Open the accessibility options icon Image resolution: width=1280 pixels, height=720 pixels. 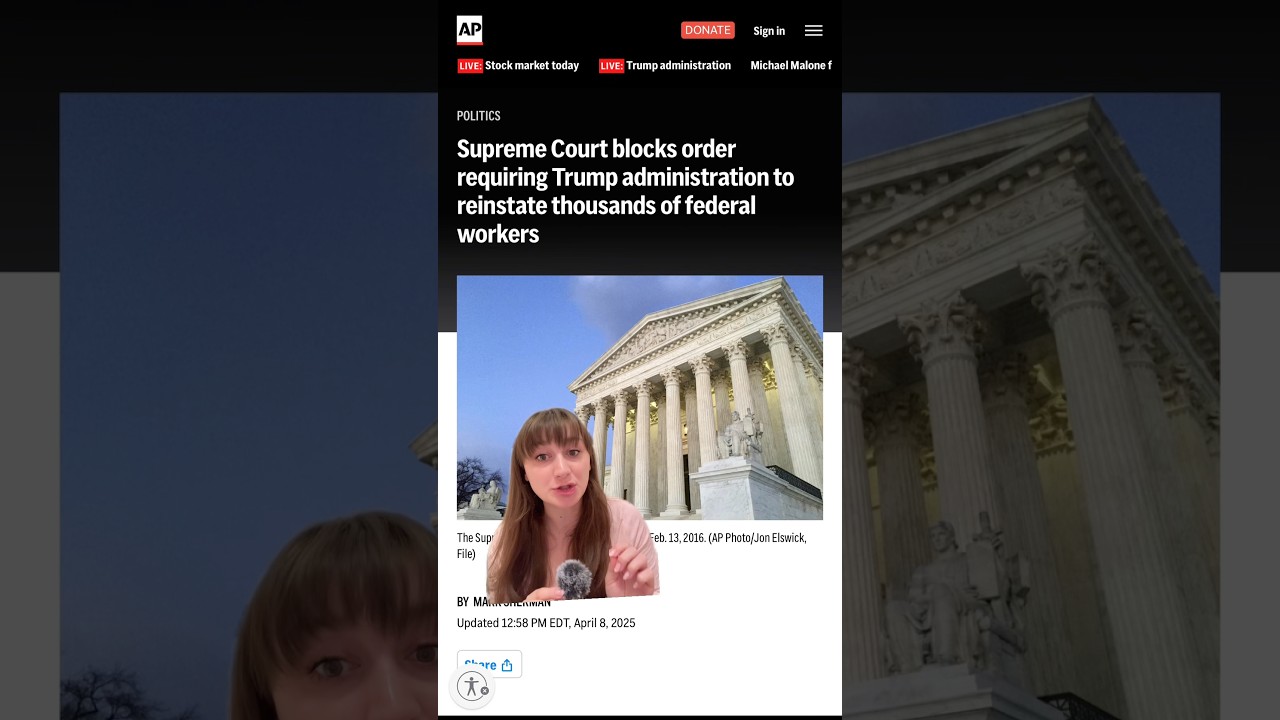pyautogui.click(x=471, y=686)
